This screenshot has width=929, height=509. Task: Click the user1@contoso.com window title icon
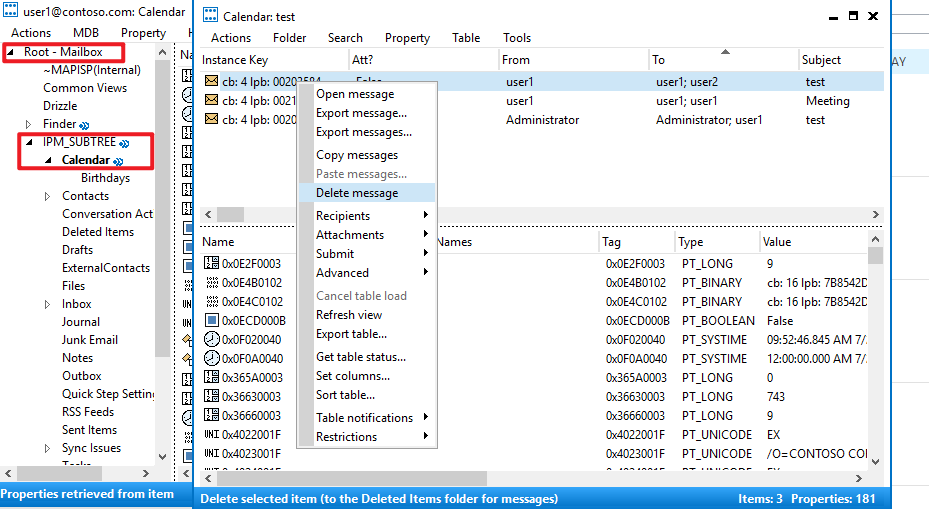11,10
